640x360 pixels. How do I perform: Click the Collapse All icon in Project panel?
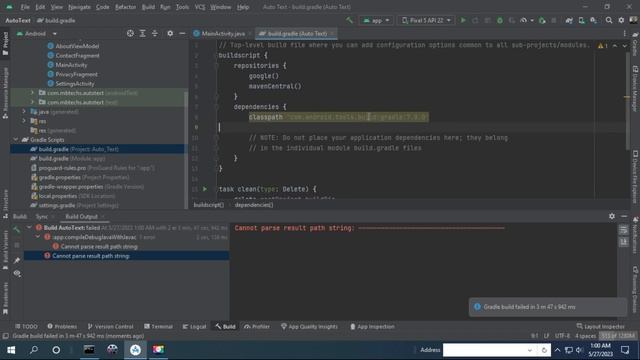[155, 33]
